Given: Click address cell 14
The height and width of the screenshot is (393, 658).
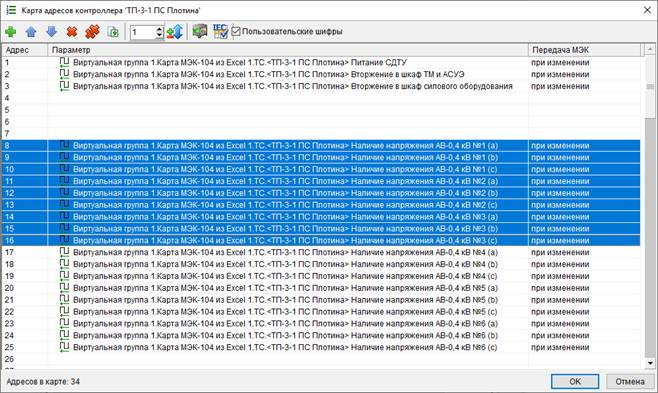Looking at the screenshot, I should click(25, 217).
